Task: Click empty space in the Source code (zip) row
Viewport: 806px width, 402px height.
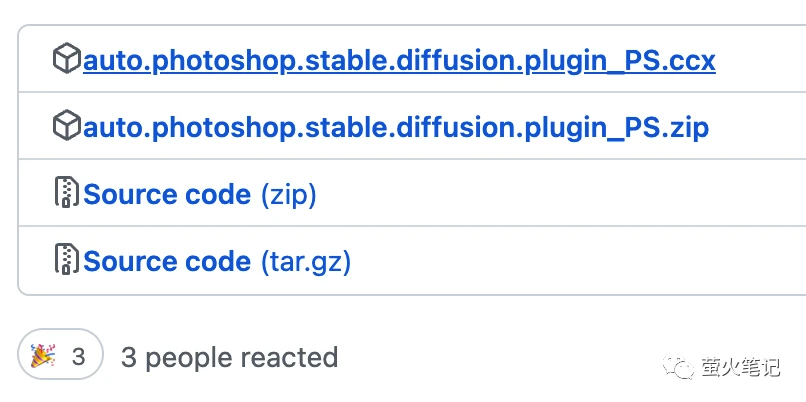Action: click(560, 194)
